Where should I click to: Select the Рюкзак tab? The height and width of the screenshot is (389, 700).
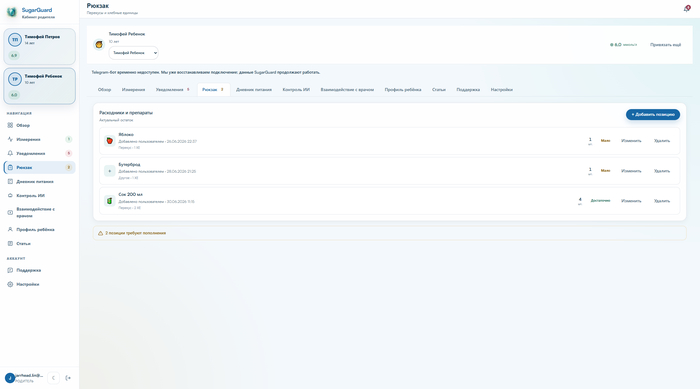(x=213, y=90)
